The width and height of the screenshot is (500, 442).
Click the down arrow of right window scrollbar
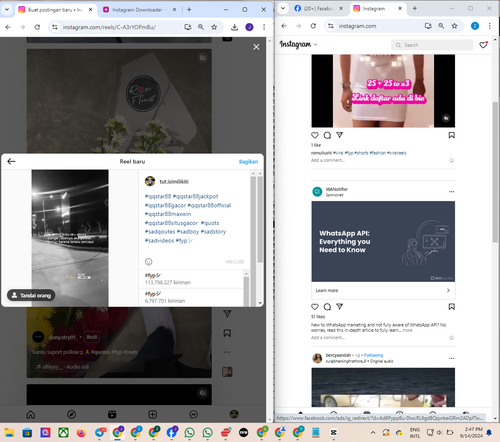495,418
